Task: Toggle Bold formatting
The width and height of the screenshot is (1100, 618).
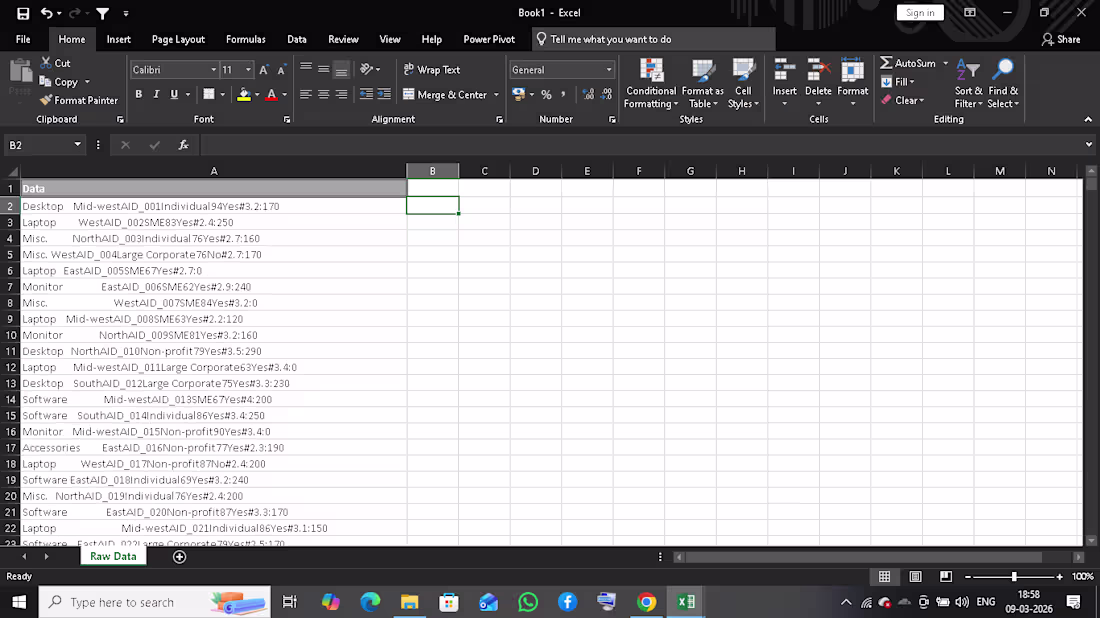Action: (x=138, y=94)
